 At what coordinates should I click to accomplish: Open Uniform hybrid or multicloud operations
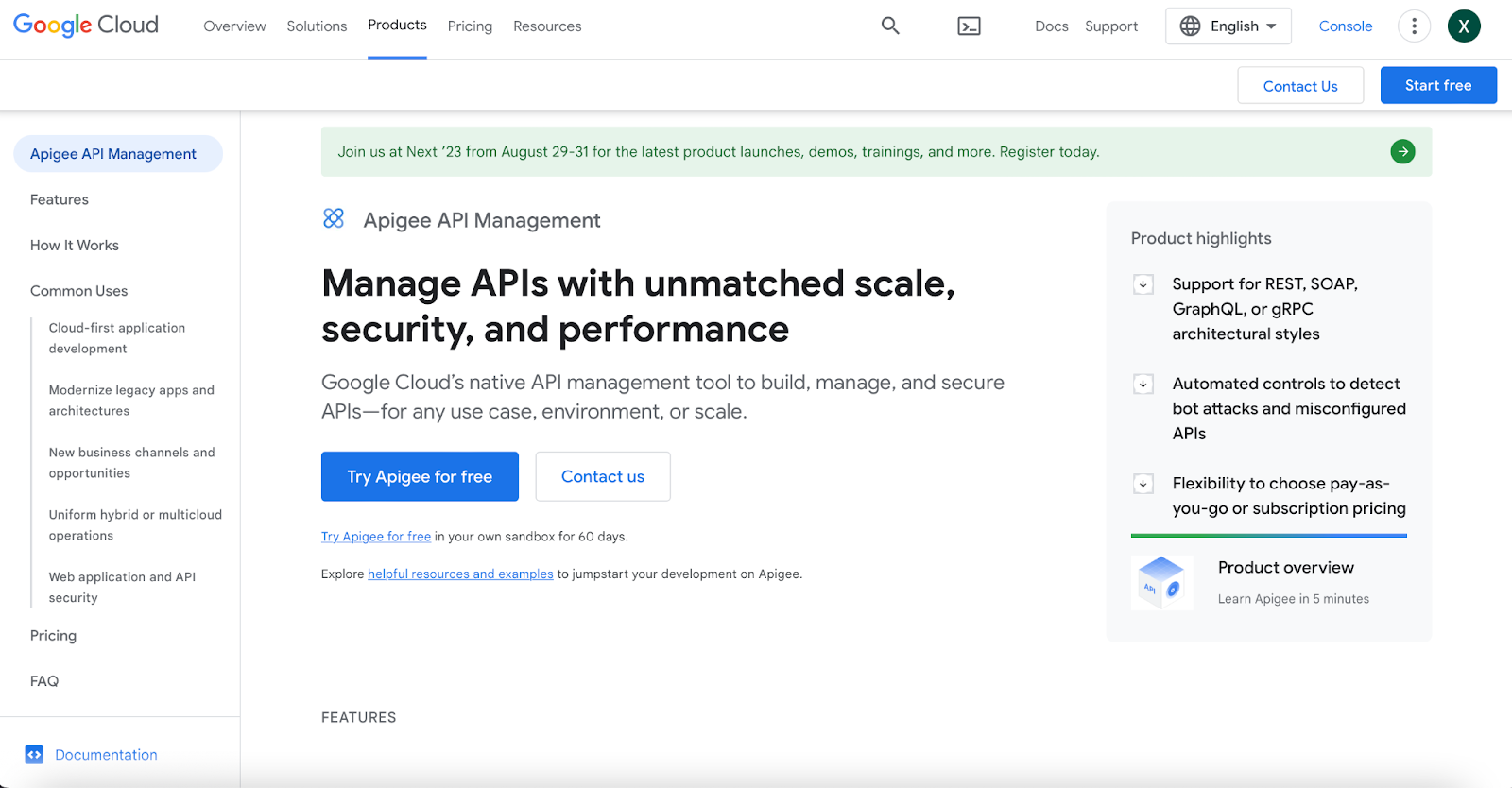135,525
